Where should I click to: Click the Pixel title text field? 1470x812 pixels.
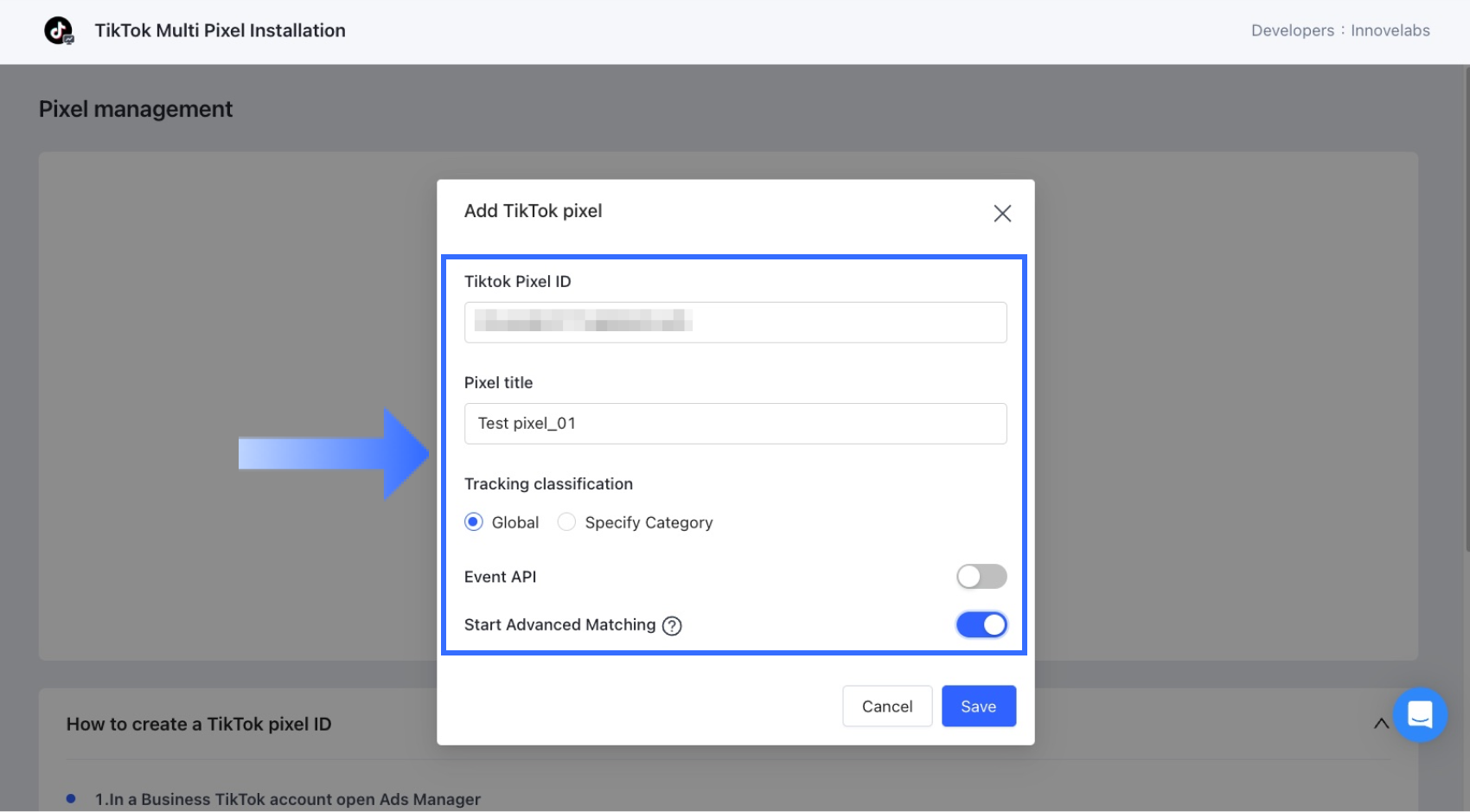point(735,424)
